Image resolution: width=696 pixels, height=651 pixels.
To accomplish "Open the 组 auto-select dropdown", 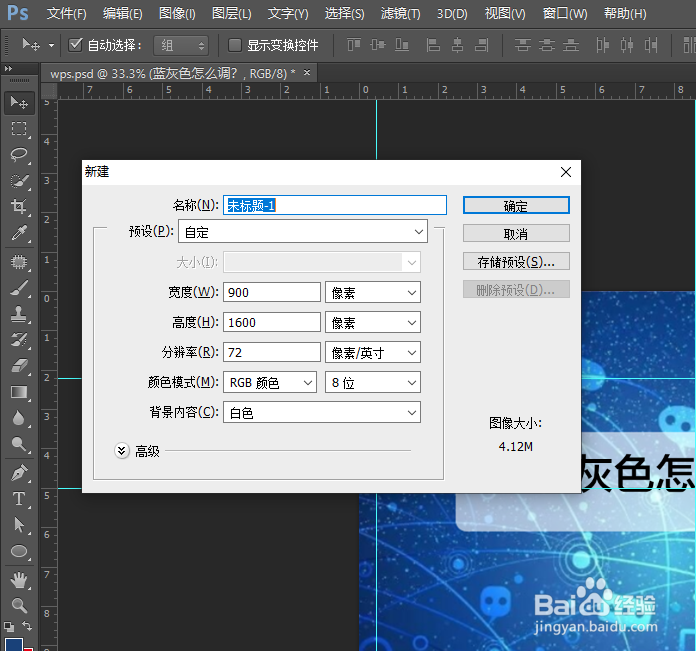I will coord(181,45).
